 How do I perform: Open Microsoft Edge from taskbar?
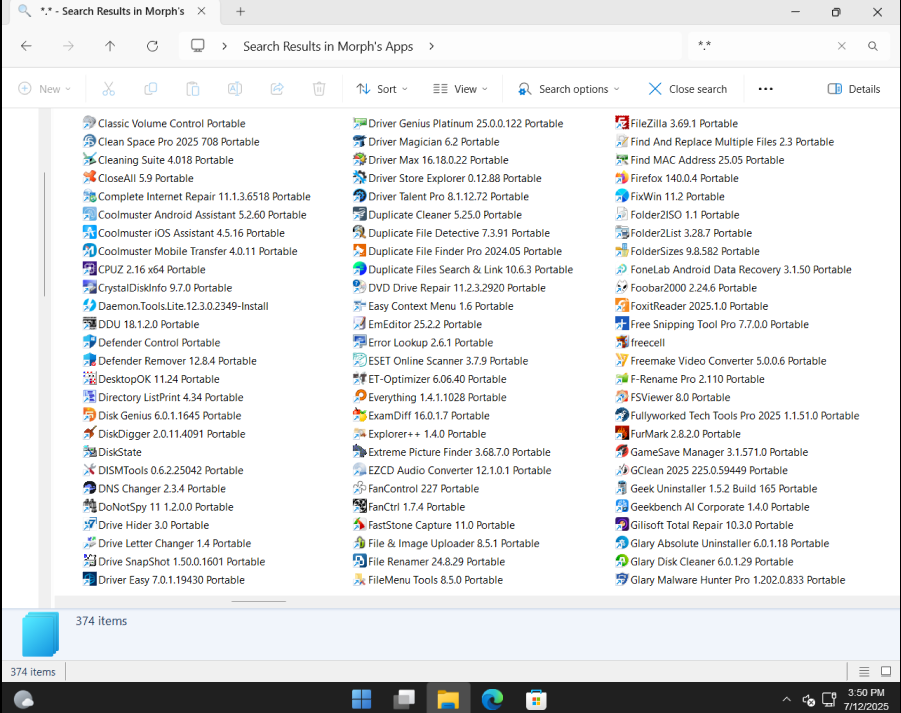(492, 699)
